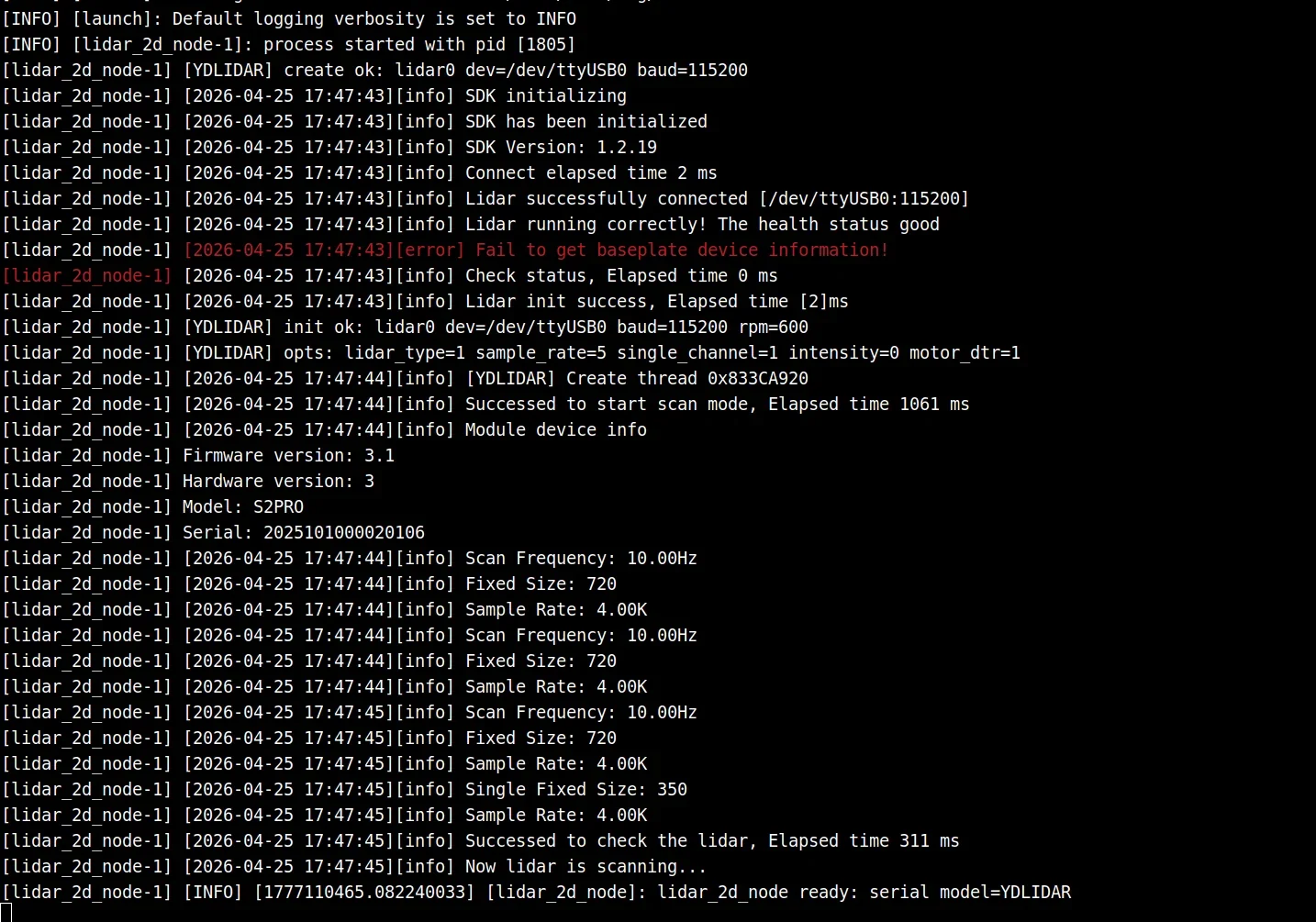1316x922 pixels.
Task: Click the red-colored [lidar_2d_node-1] prefix
Action: [x=86, y=276]
